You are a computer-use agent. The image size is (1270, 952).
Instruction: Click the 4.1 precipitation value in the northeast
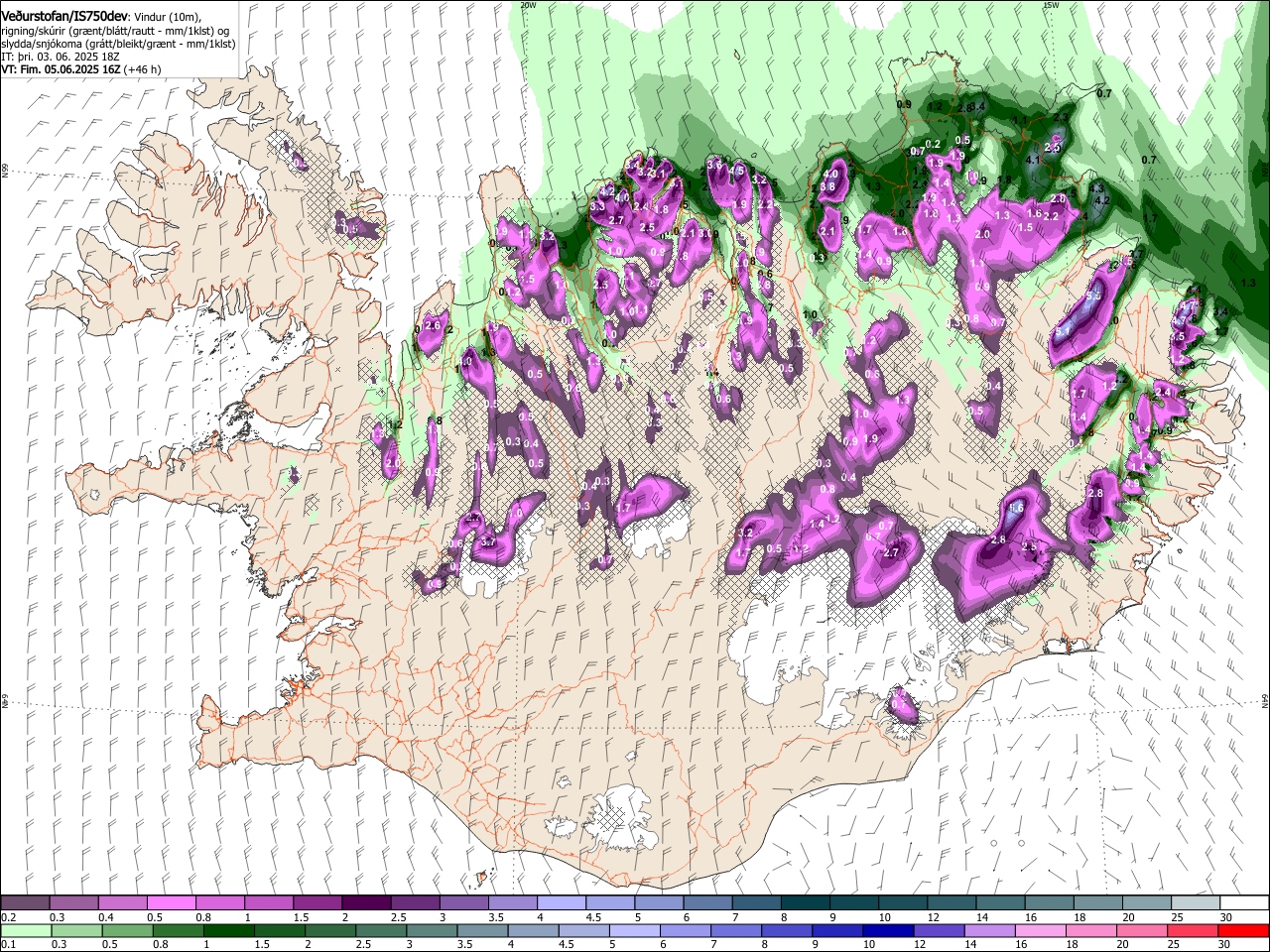[1033, 160]
